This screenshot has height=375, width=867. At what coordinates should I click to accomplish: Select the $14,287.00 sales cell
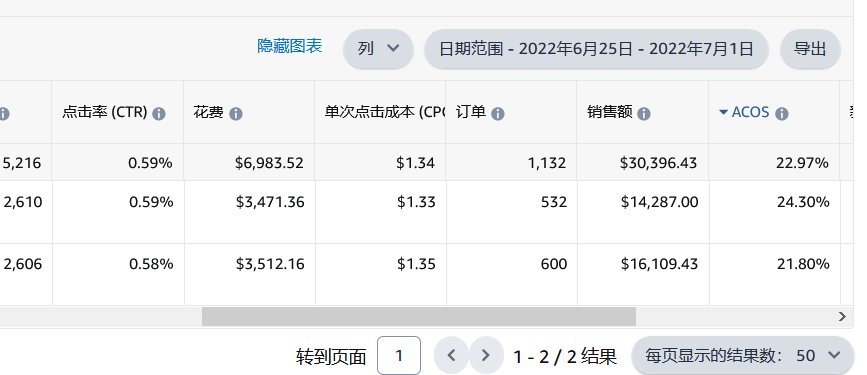tap(643, 212)
